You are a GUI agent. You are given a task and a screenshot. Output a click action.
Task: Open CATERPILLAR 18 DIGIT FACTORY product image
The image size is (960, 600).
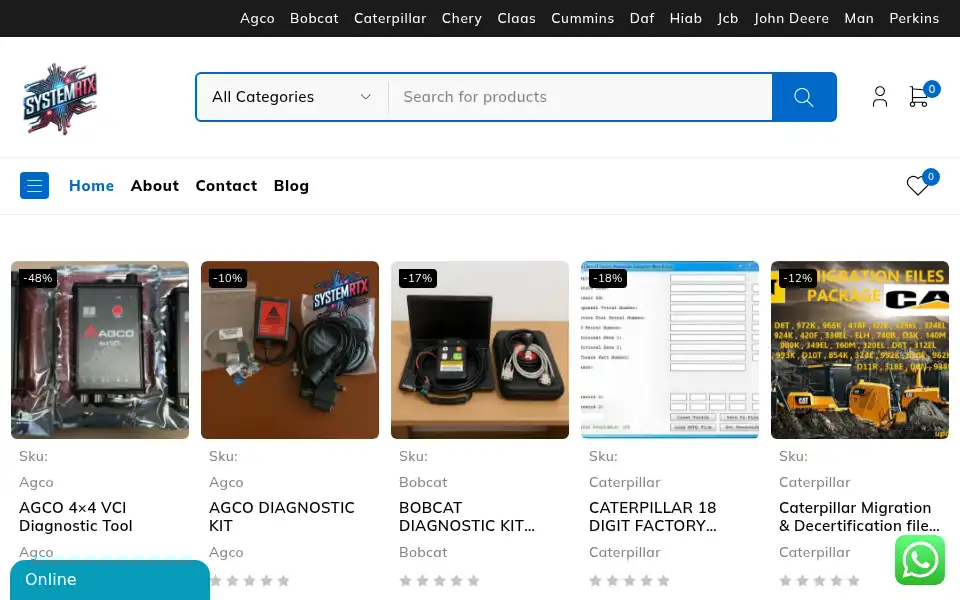point(670,350)
